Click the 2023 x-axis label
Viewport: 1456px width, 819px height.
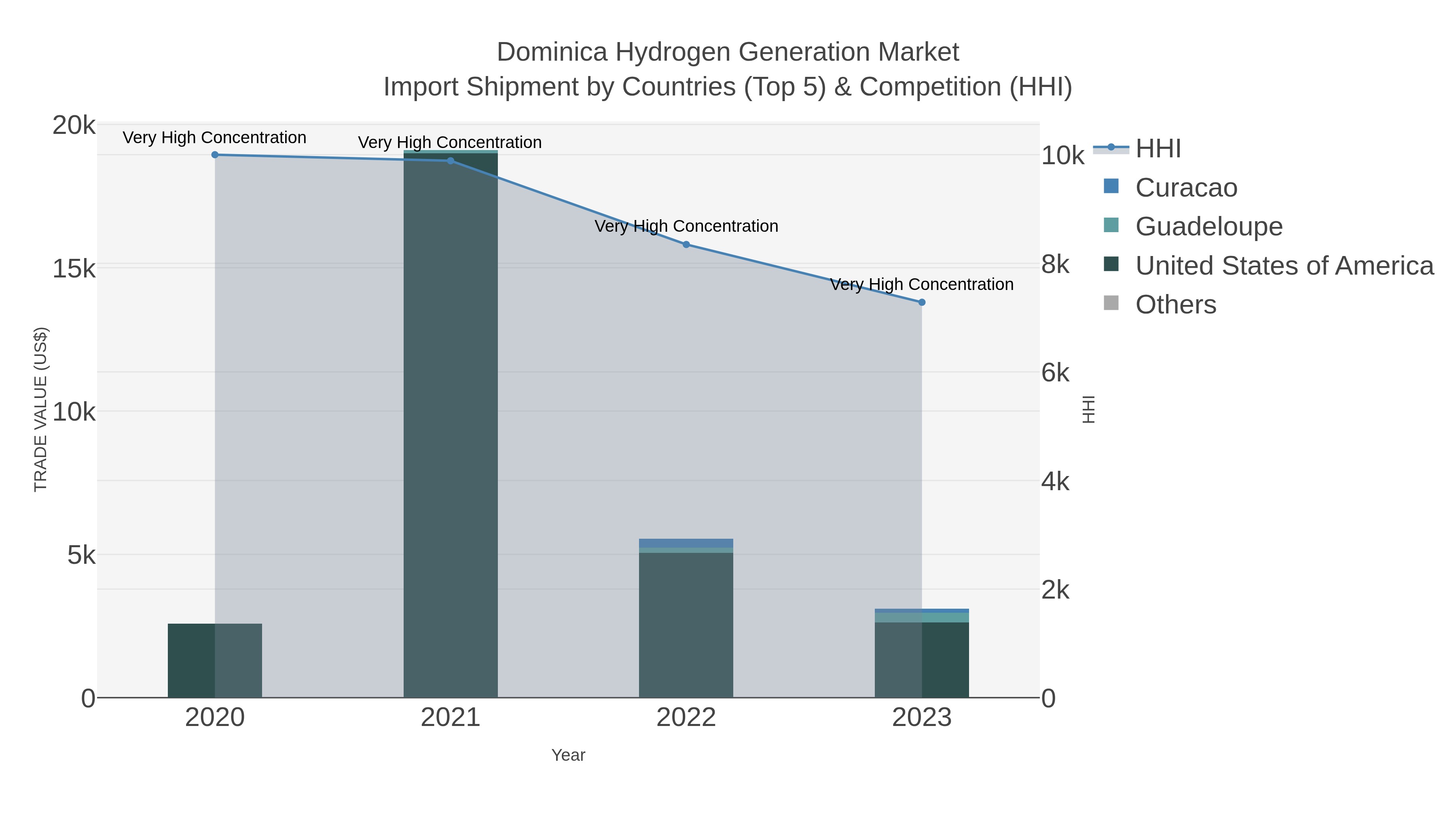922,718
